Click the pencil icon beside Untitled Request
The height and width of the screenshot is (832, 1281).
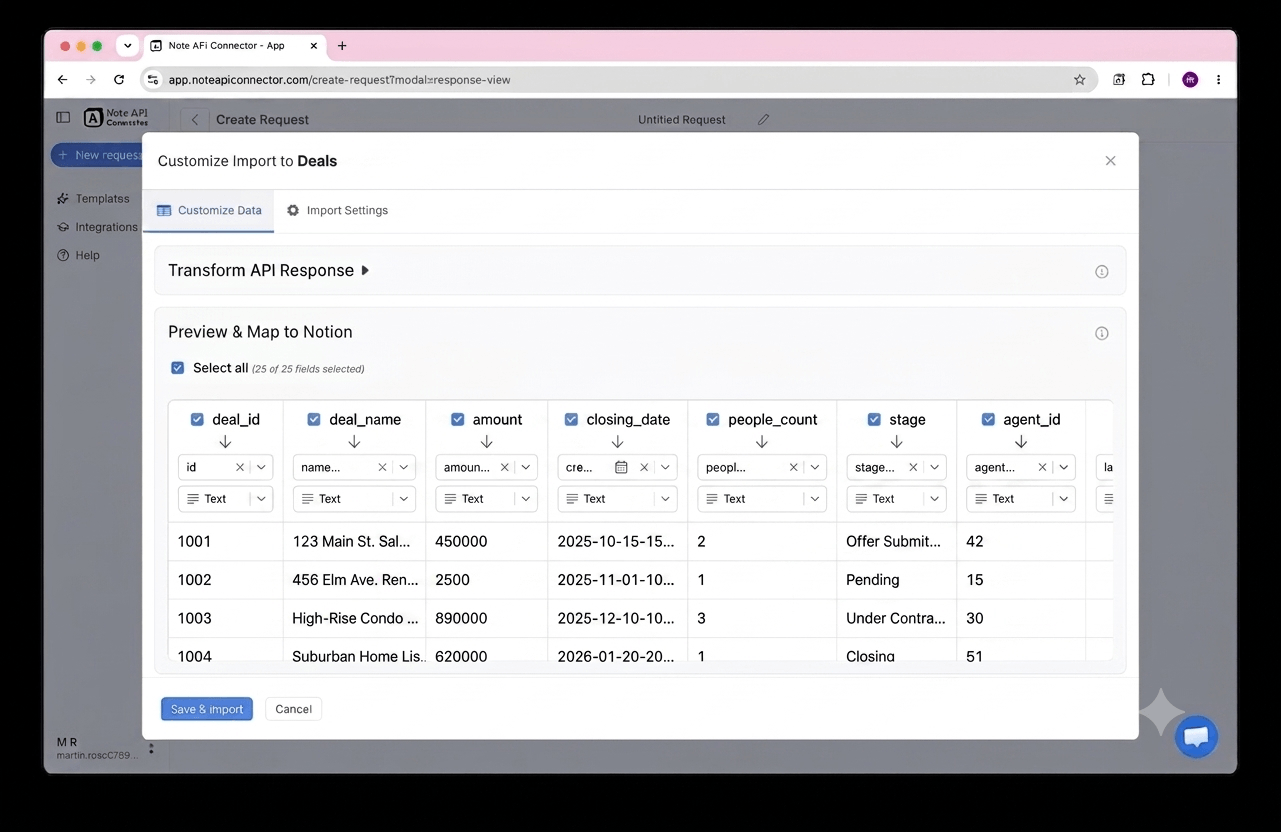click(763, 119)
